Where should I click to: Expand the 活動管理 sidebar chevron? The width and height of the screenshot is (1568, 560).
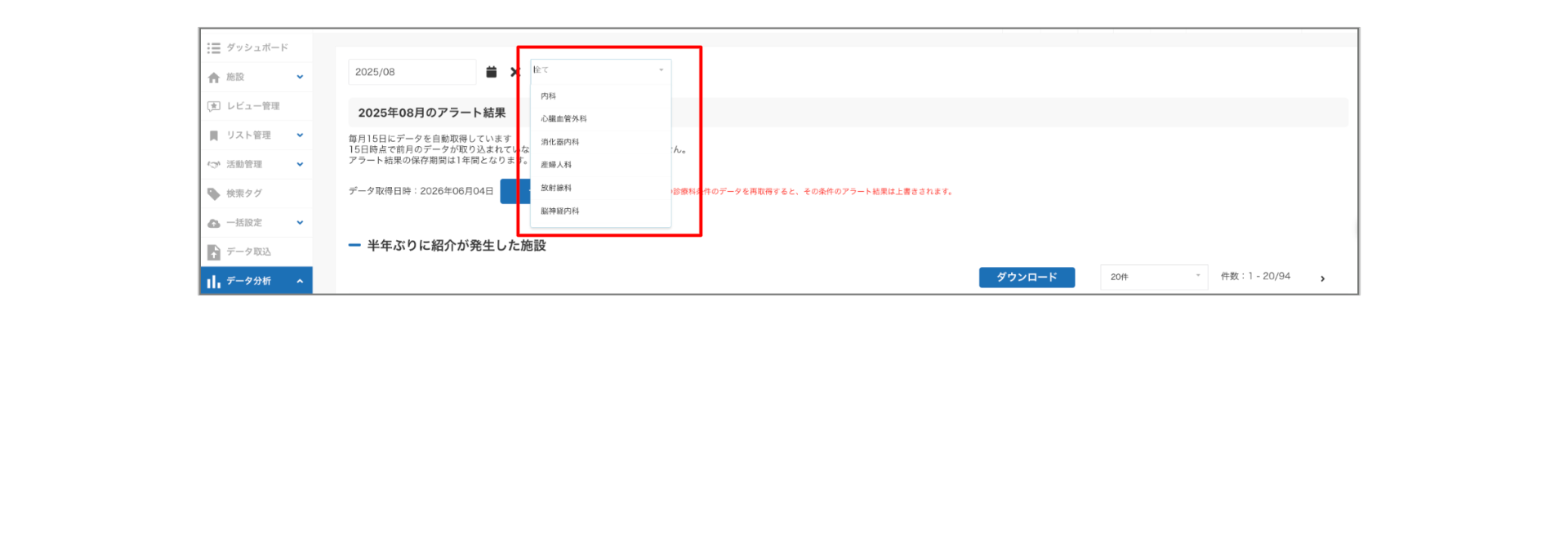pyautogui.click(x=300, y=164)
